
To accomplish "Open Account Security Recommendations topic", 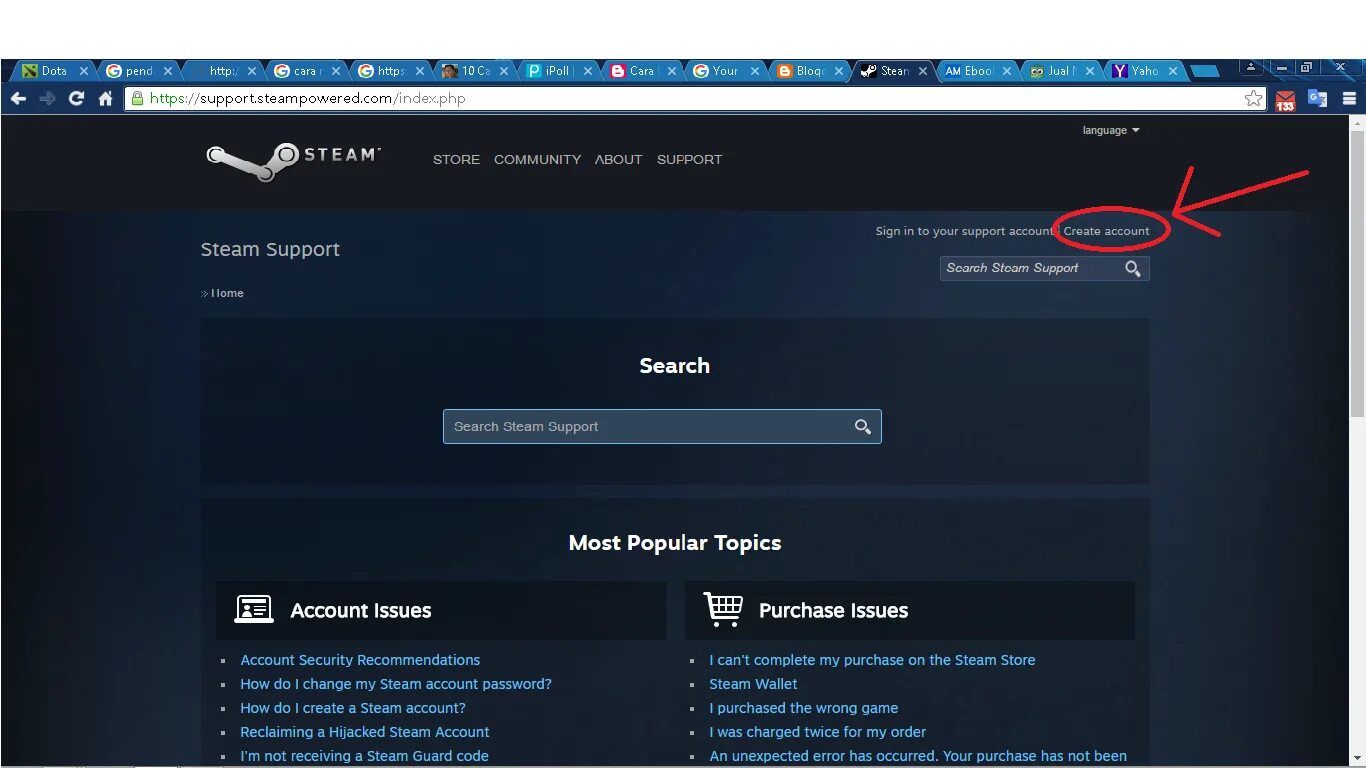I will click(x=360, y=660).
